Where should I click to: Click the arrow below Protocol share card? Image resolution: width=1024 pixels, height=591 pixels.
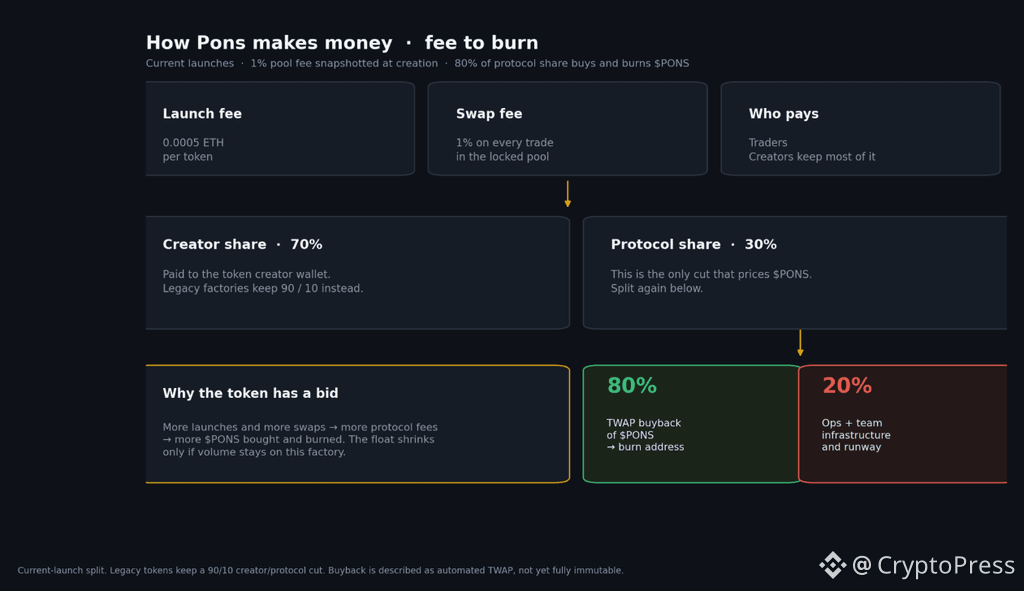[800, 343]
